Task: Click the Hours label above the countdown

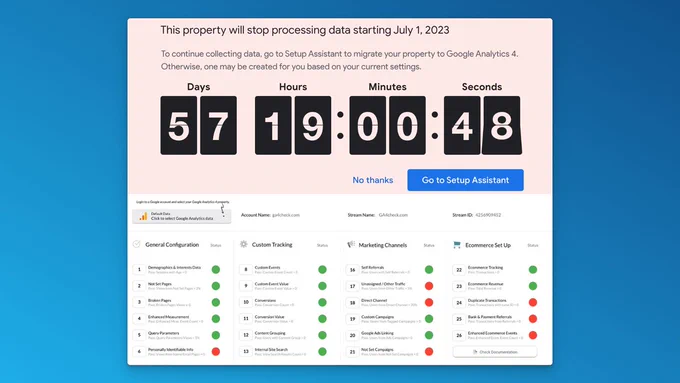Action: pos(293,87)
